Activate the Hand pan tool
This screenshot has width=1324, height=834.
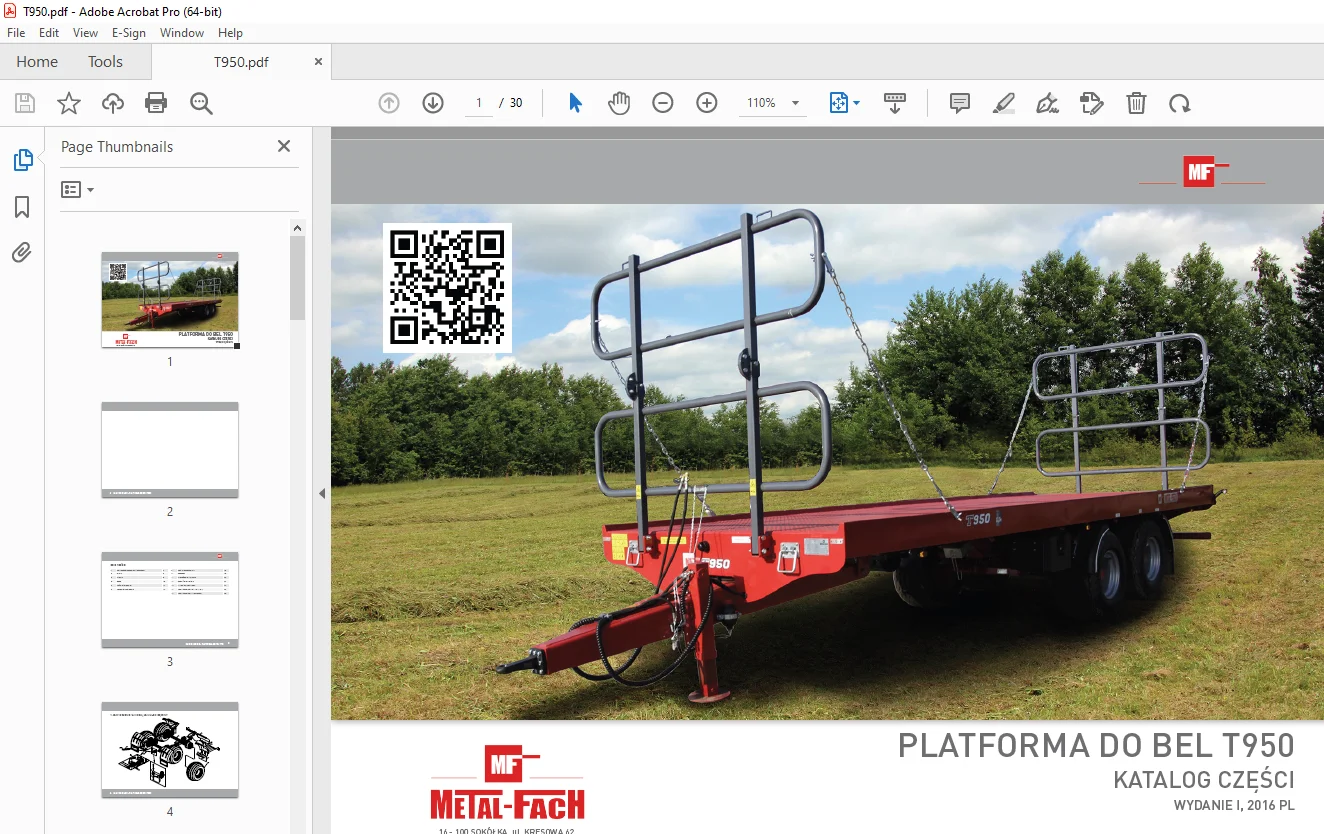tap(619, 103)
